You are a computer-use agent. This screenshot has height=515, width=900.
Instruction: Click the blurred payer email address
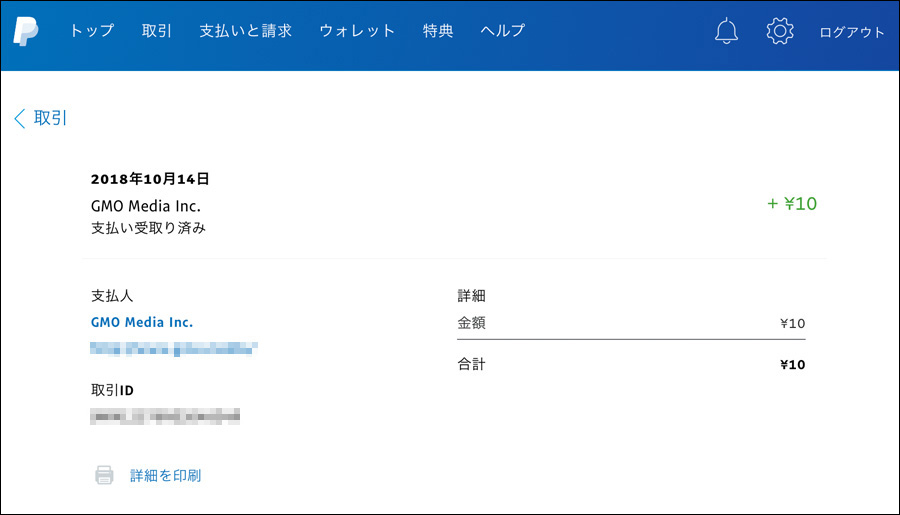pos(174,349)
